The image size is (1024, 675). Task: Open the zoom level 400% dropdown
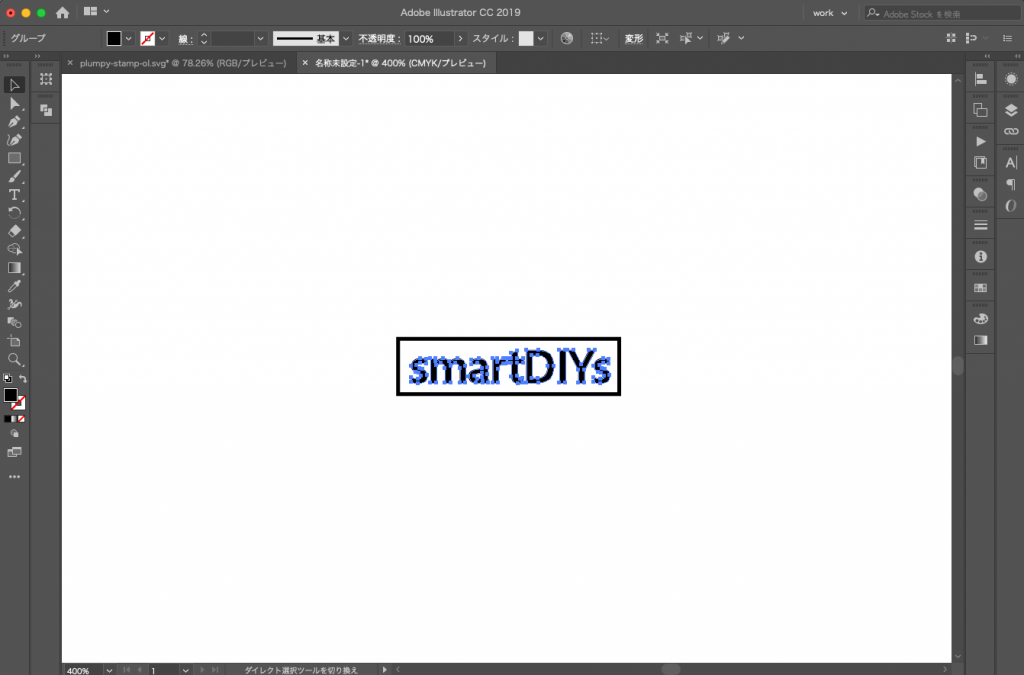point(109,670)
